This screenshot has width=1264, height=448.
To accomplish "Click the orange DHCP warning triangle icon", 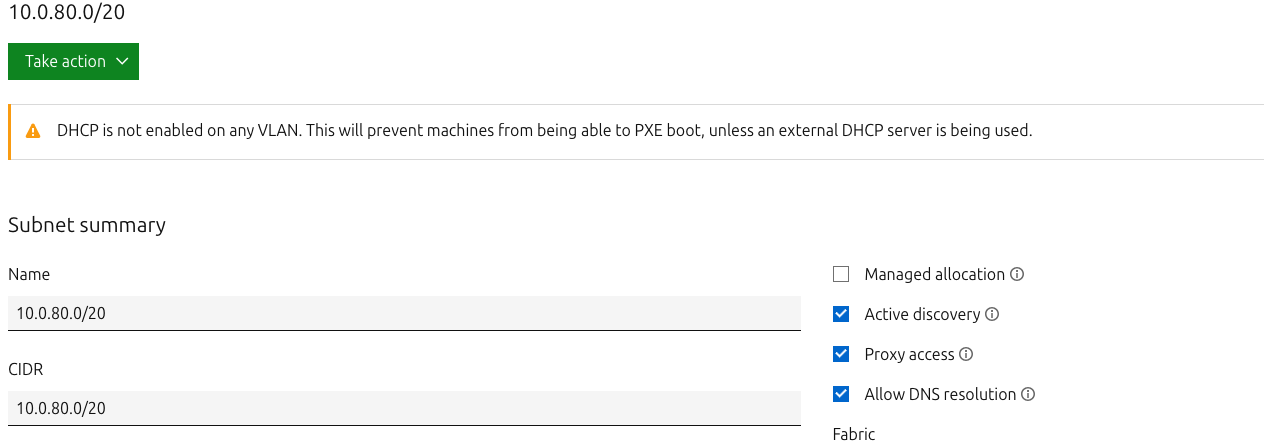I will [33, 131].
